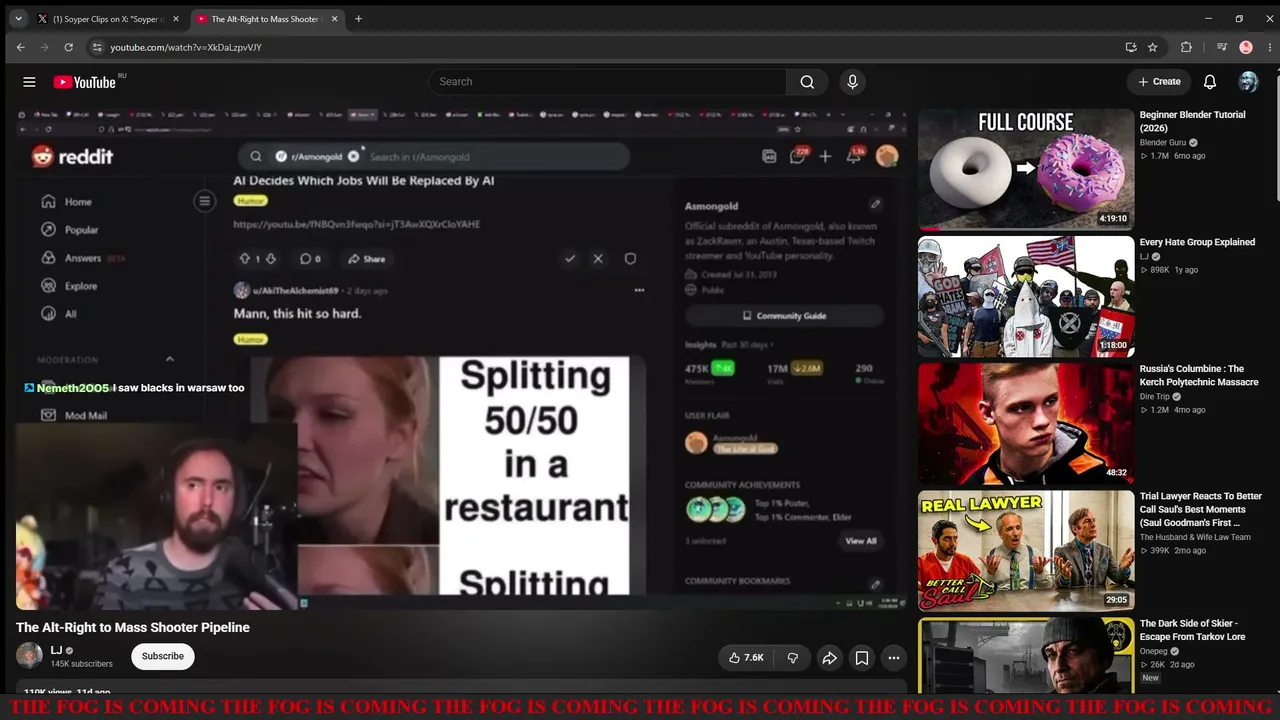Go forward in browser history
1280x720 pixels.
tap(44, 47)
